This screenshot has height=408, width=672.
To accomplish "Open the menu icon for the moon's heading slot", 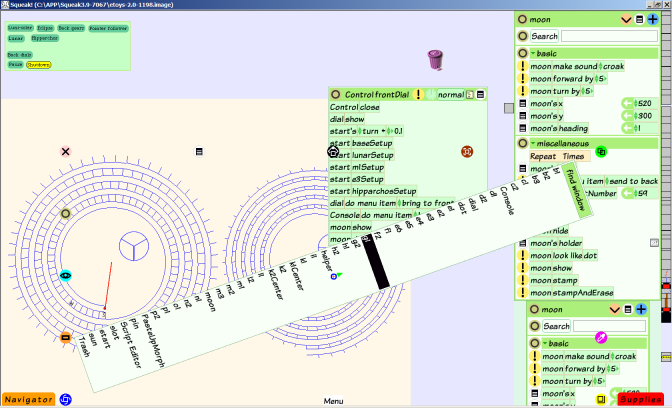I will tap(522, 128).
